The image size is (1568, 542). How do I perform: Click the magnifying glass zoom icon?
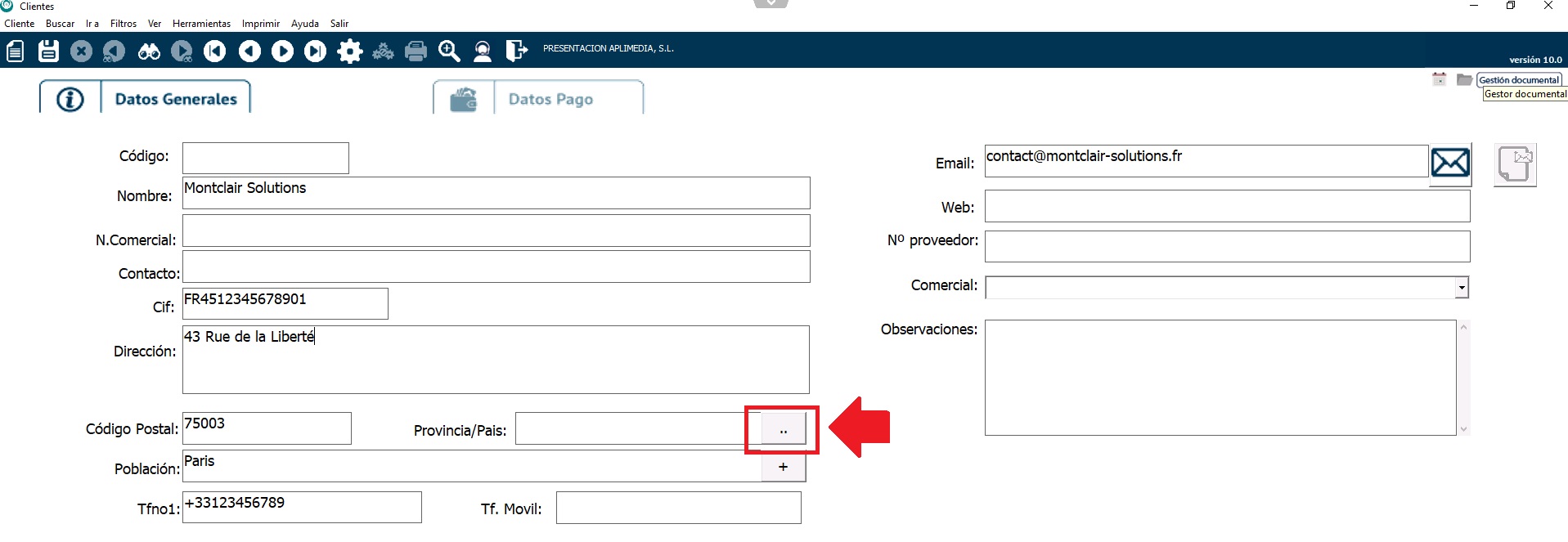click(x=449, y=52)
